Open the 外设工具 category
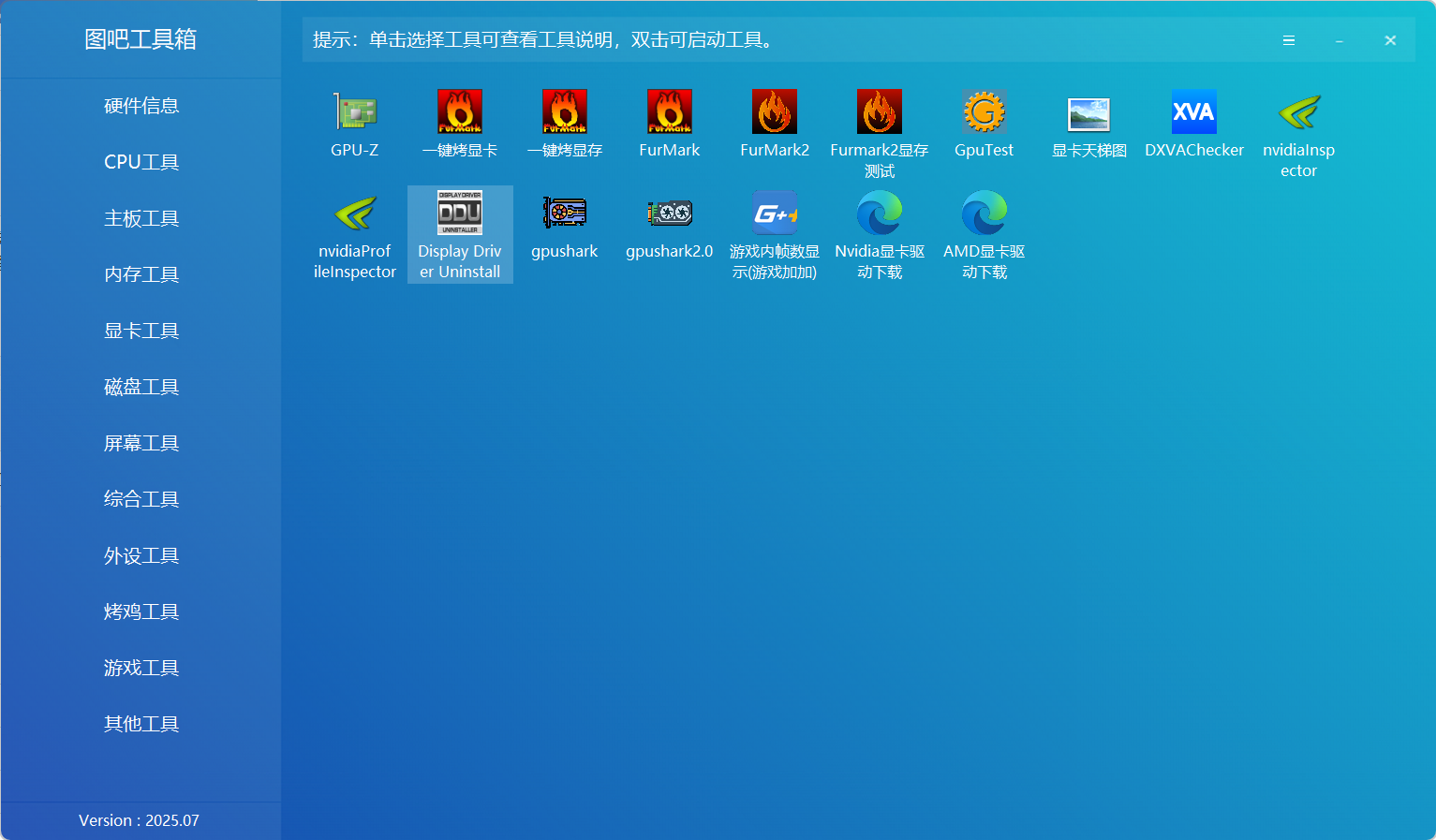 pyautogui.click(x=141, y=555)
